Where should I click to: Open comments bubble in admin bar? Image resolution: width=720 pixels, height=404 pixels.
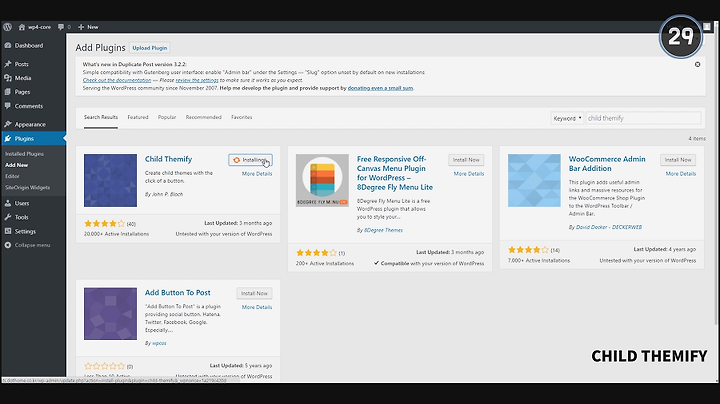pyautogui.click(x=64, y=27)
